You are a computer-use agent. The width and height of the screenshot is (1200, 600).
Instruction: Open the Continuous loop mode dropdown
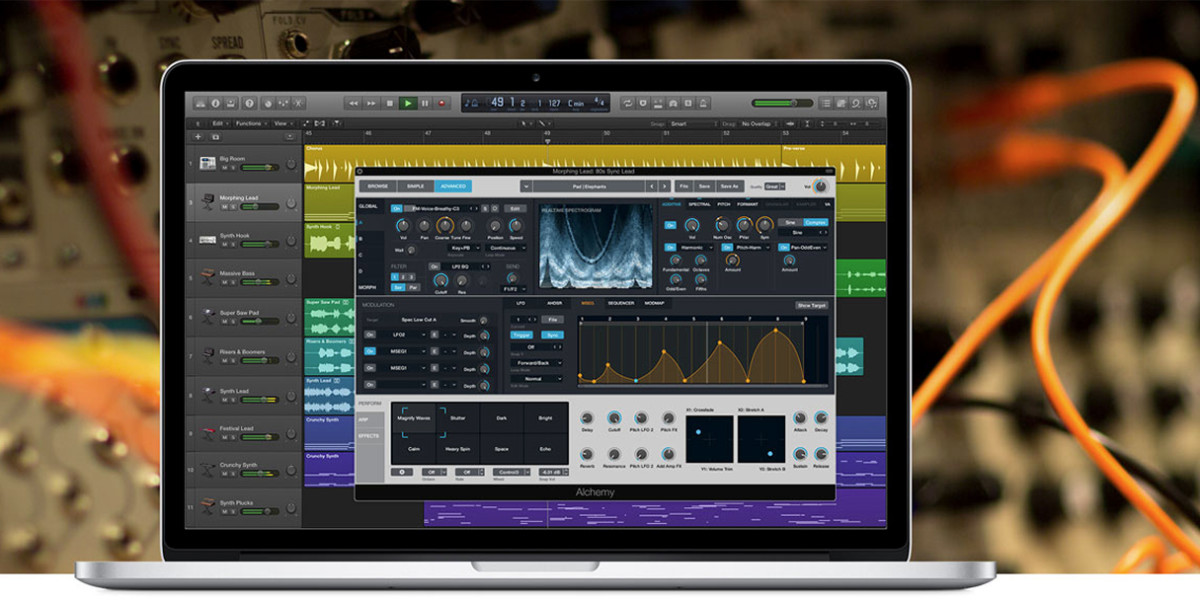505,247
